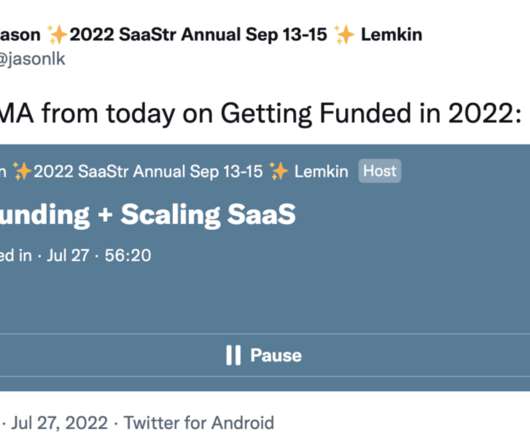Click the sparkle emoji before Lemkin inside Space card
The image size is (530, 443).
pos(279,171)
